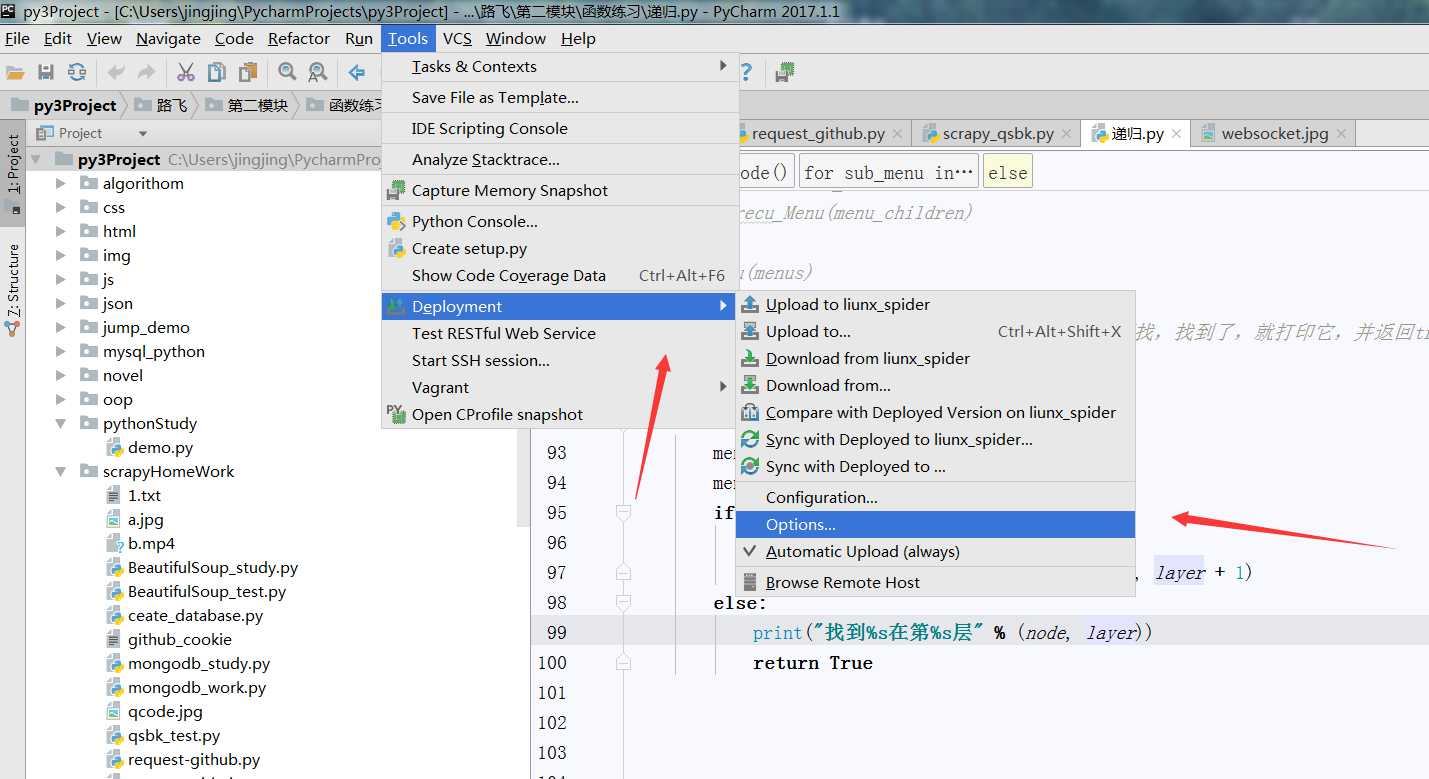Select BeautifulSoup_study.py in project tree

pyautogui.click(x=213, y=567)
